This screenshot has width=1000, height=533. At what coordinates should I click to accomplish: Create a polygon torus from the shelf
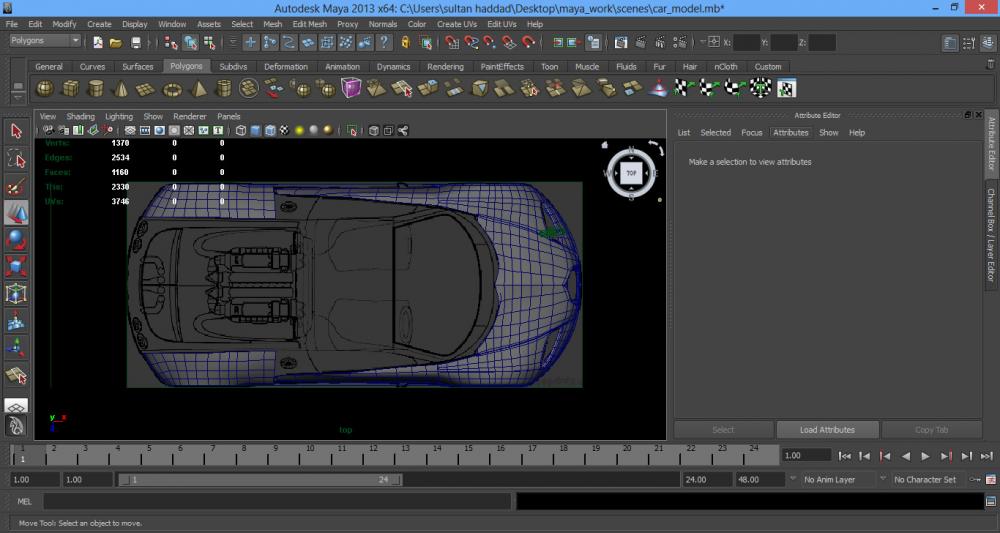(172, 89)
